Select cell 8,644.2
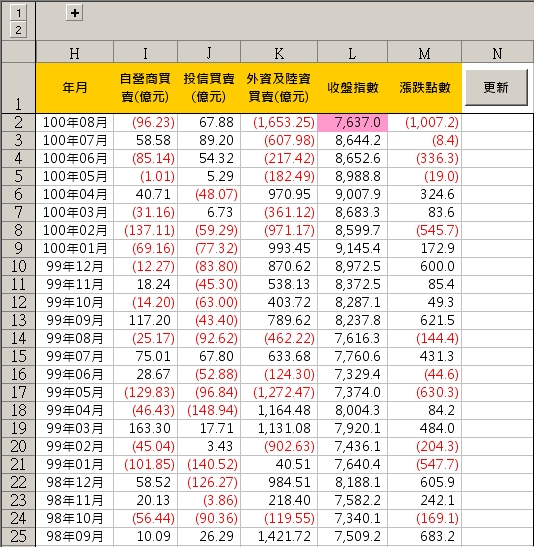Viewport: 534px width, 547px height. click(x=352, y=141)
